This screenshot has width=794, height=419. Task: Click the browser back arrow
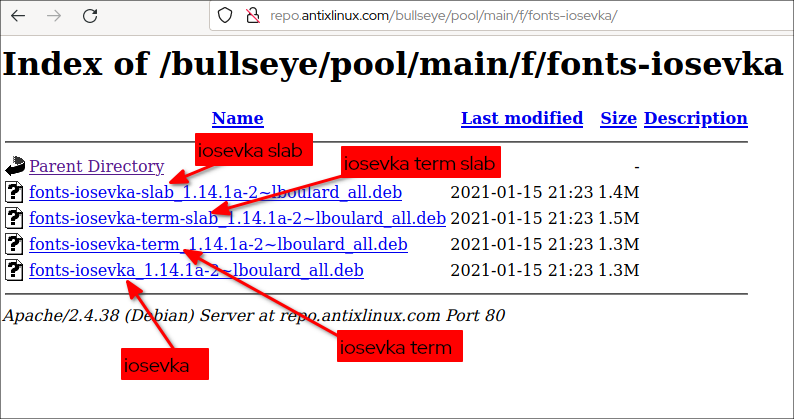18,16
